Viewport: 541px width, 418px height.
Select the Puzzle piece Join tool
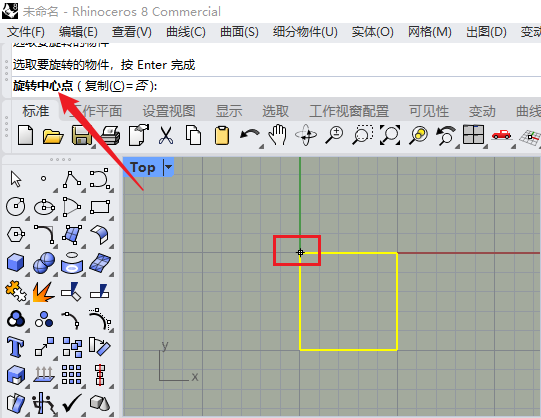[16, 291]
